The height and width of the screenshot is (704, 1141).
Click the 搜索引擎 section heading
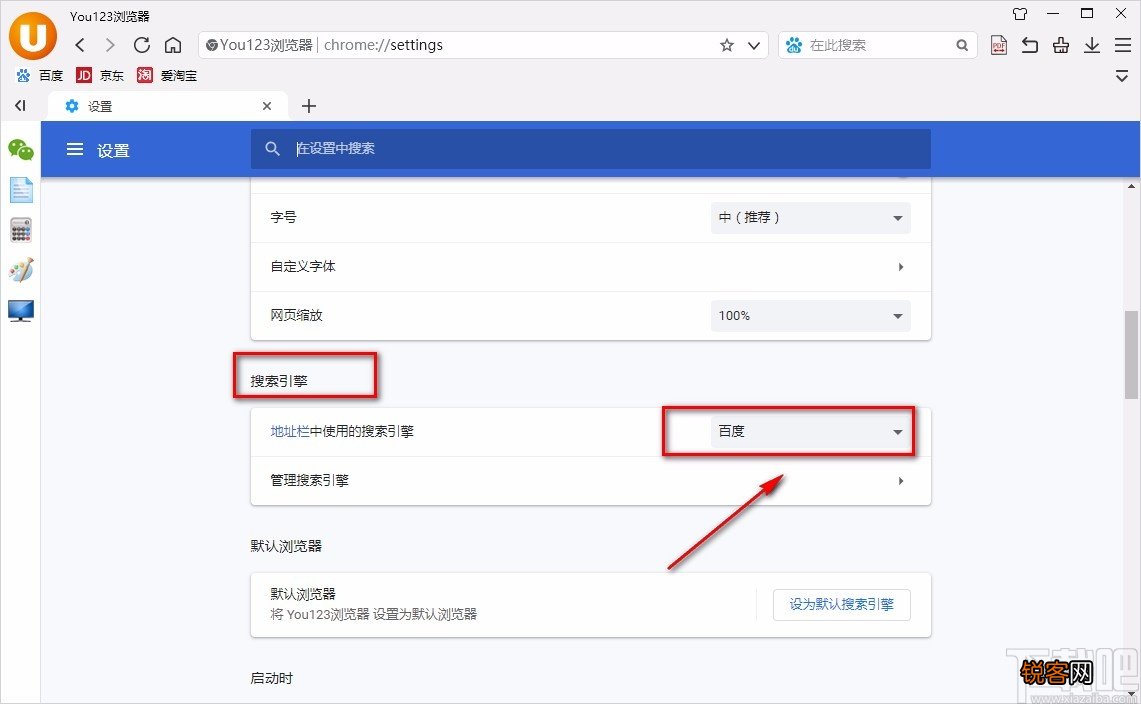pyautogui.click(x=279, y=381)
